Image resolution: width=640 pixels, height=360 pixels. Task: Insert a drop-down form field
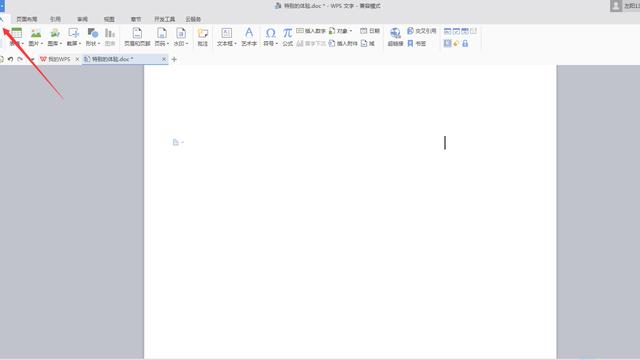[x=465, y=31]
